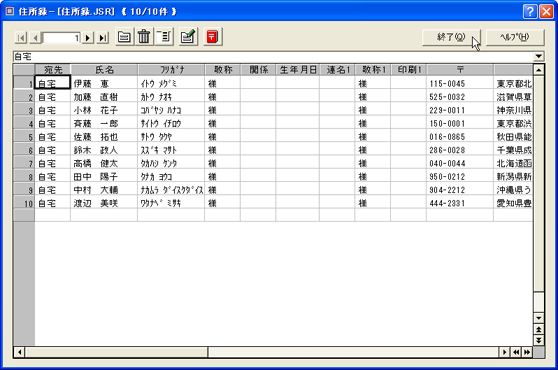This screenshot has height=370, width=558.
Task: Click the address cell 愛知県豊
Action: pyautogui.click(x=514, y=203)
